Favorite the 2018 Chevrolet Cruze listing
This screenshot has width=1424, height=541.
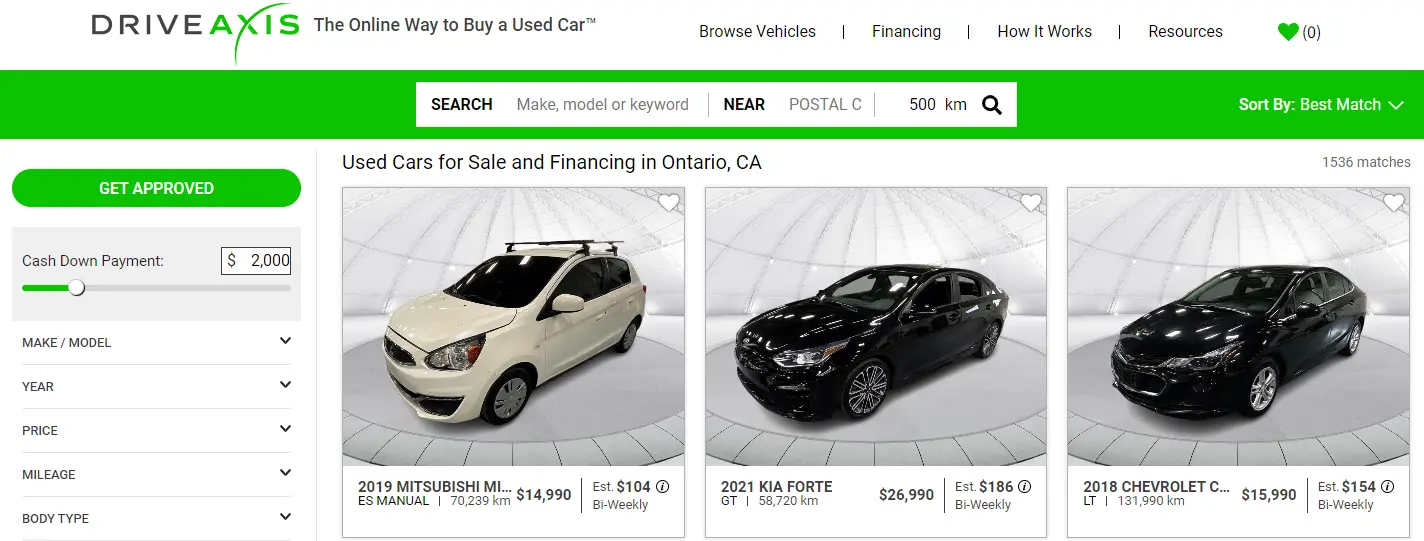(1393, 203)
